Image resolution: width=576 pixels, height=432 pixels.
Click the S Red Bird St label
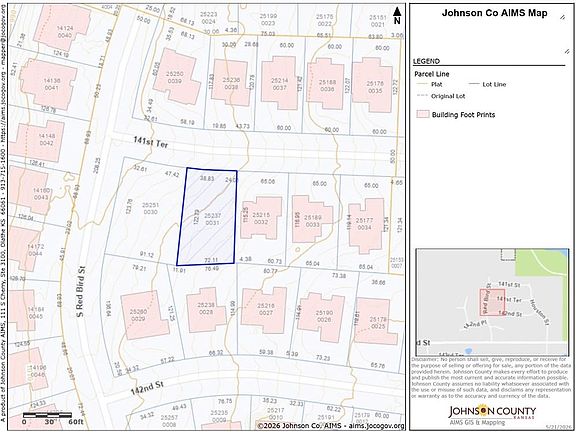(81, 291)
